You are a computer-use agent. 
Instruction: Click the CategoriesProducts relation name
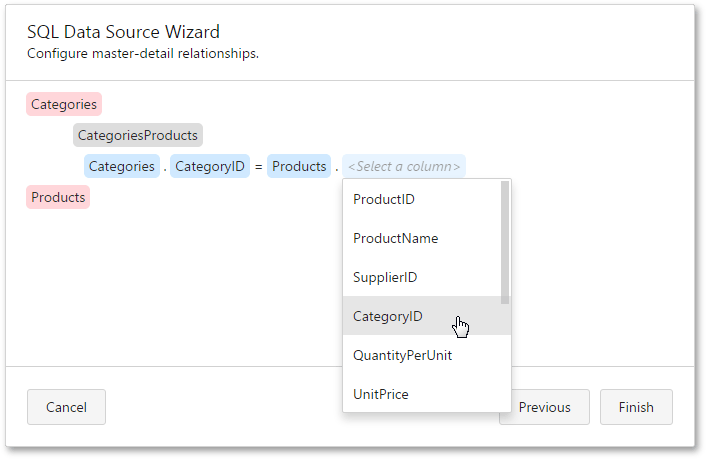[138, 135]
